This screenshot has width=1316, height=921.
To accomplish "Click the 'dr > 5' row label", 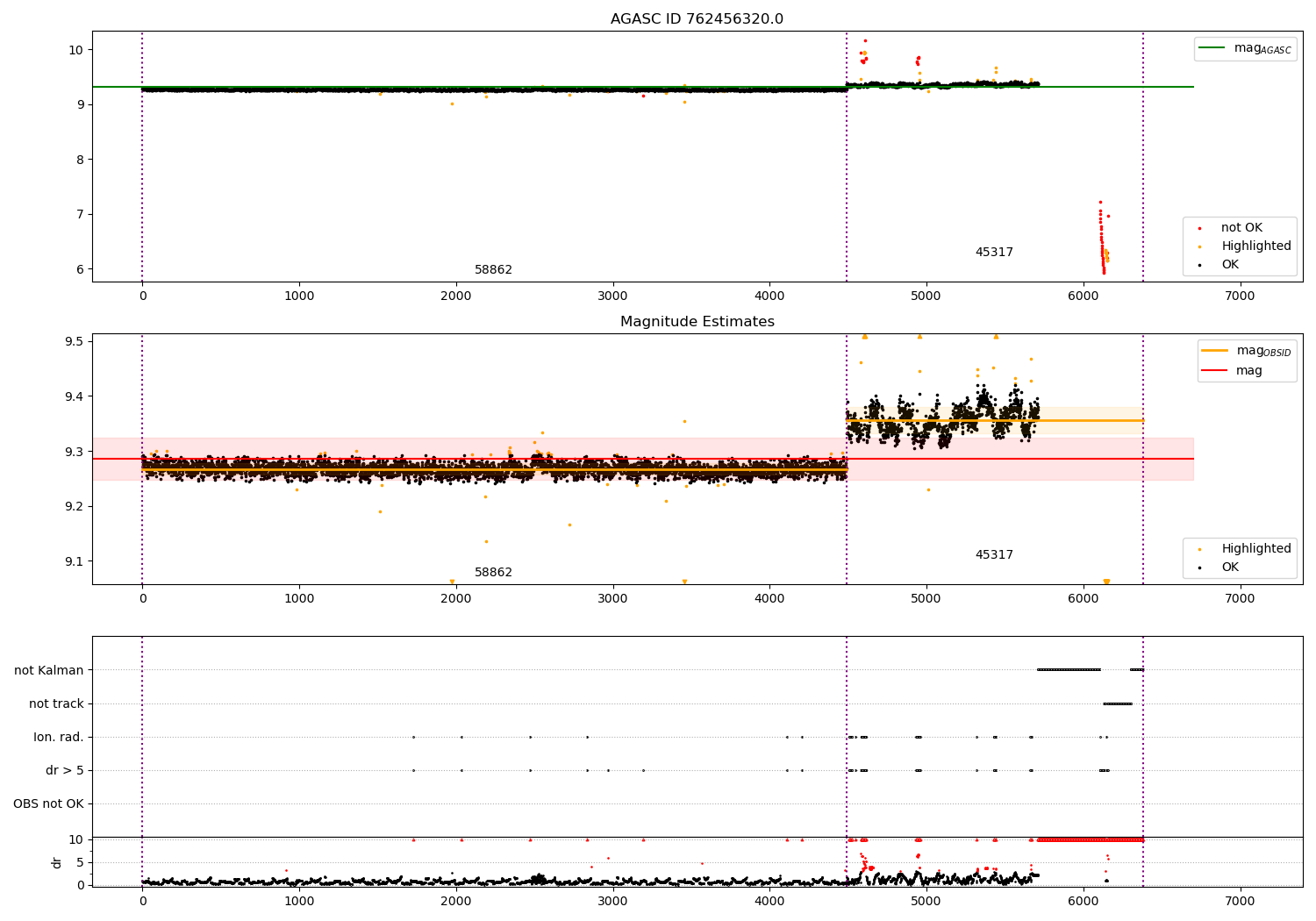I will click(65, 770).
